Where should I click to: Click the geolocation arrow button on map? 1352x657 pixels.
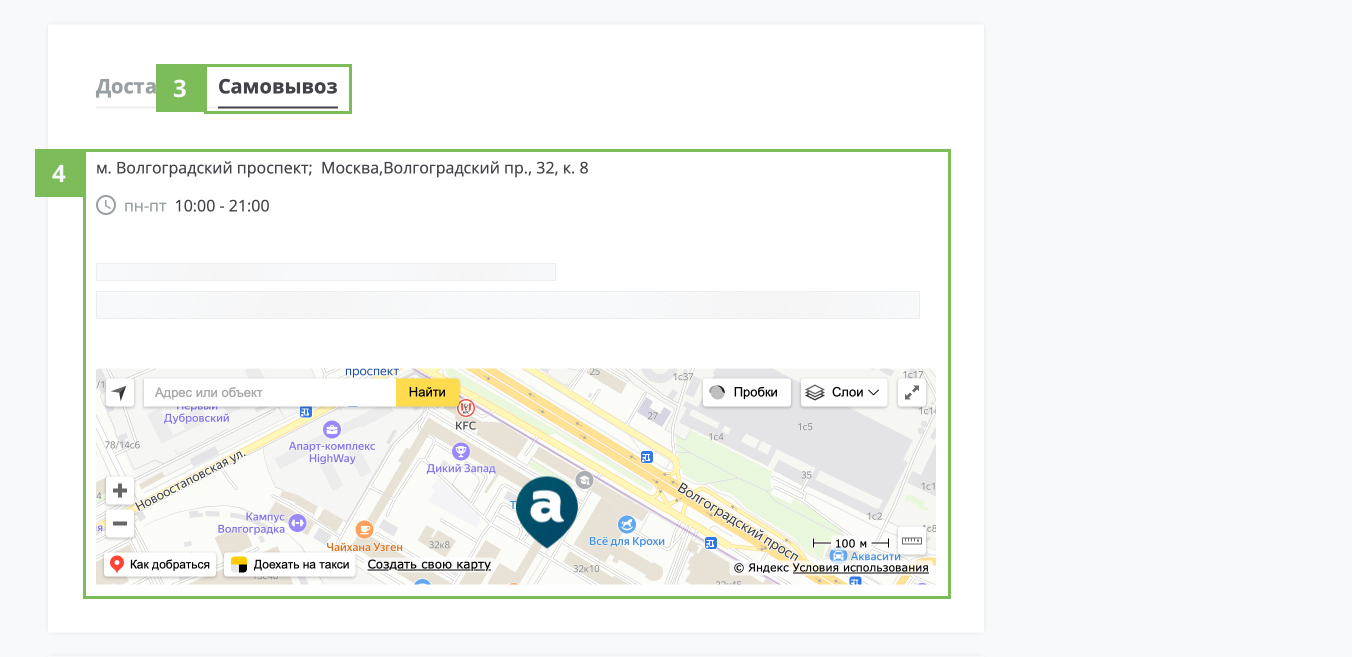click(x=120, y=393)
